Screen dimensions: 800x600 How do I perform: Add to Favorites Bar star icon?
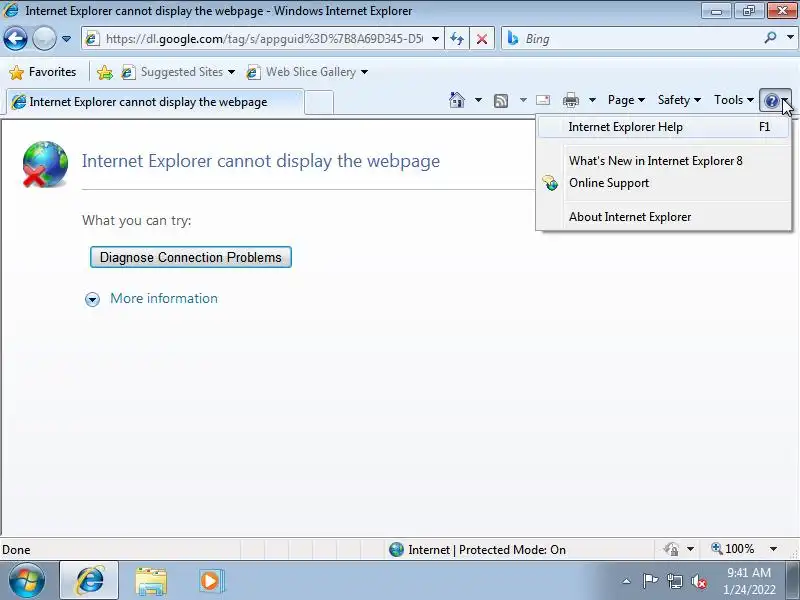[105, 72]
